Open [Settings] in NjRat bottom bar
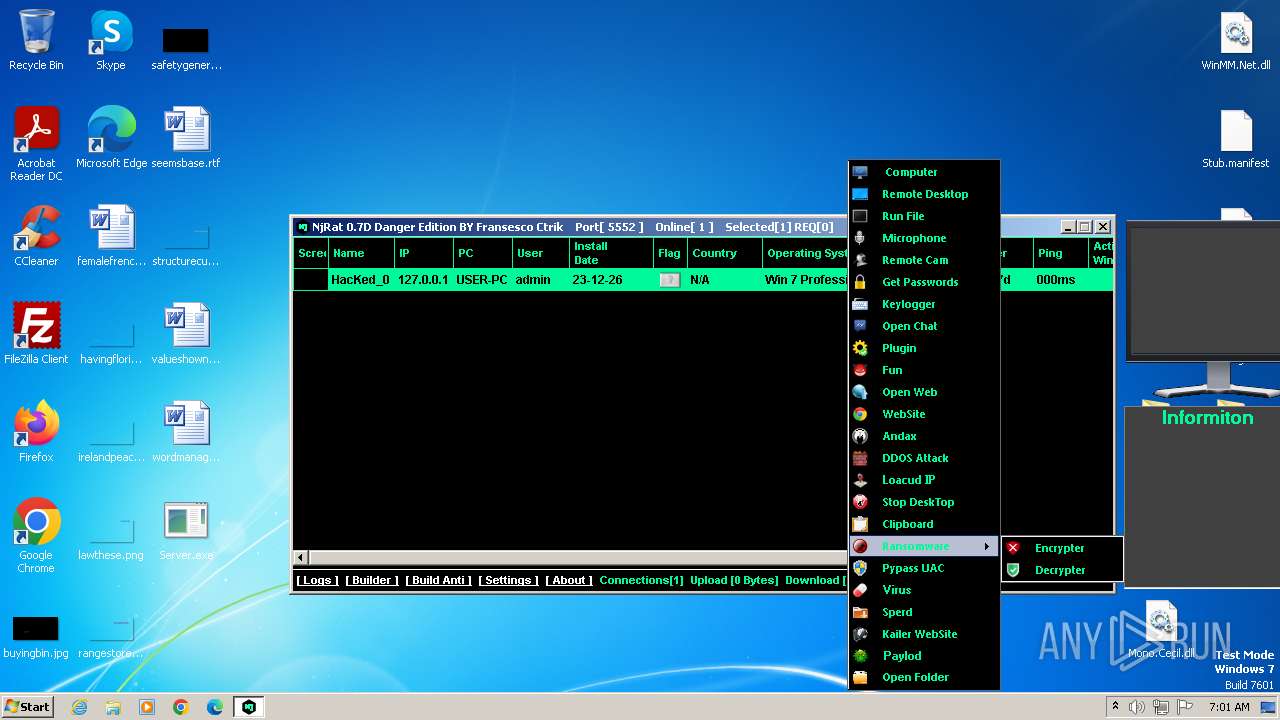The image size is (1280, 720). (508, 580)
